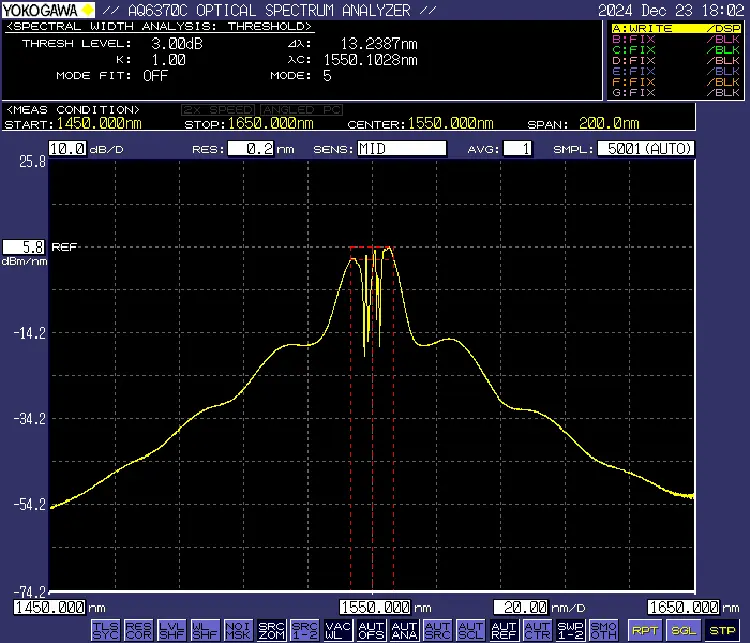Image resolution: width=750 pixels, height=643 pixels.
Task: Toggle the SWP 1-2 indicator
Action: tap(571, 630)
